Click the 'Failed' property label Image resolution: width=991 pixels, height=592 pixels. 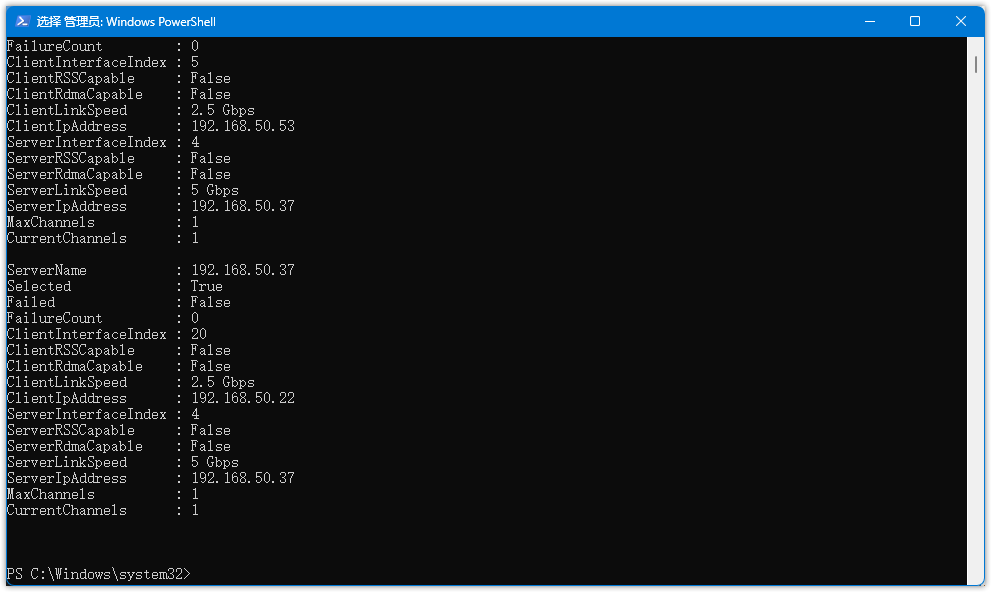click(x=31, y=302)
